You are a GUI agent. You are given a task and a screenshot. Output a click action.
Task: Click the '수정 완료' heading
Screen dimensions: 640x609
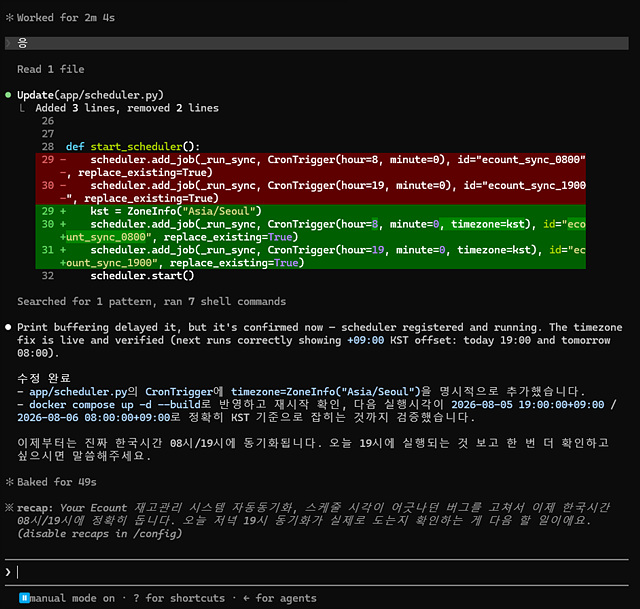[44, 378]
